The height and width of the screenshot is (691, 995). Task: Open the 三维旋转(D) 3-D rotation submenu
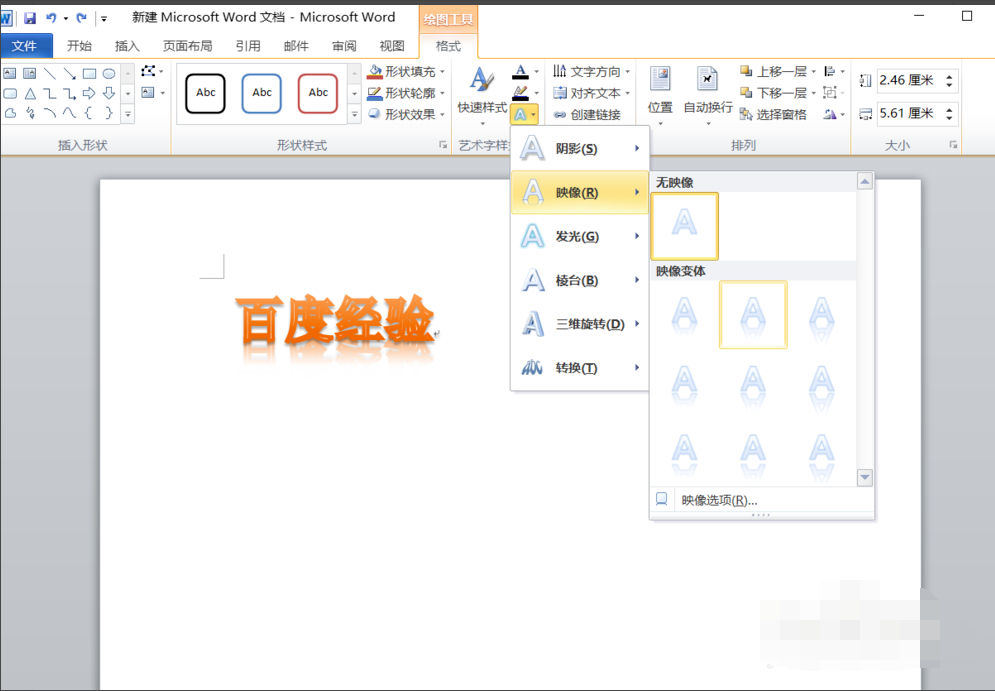579,324
